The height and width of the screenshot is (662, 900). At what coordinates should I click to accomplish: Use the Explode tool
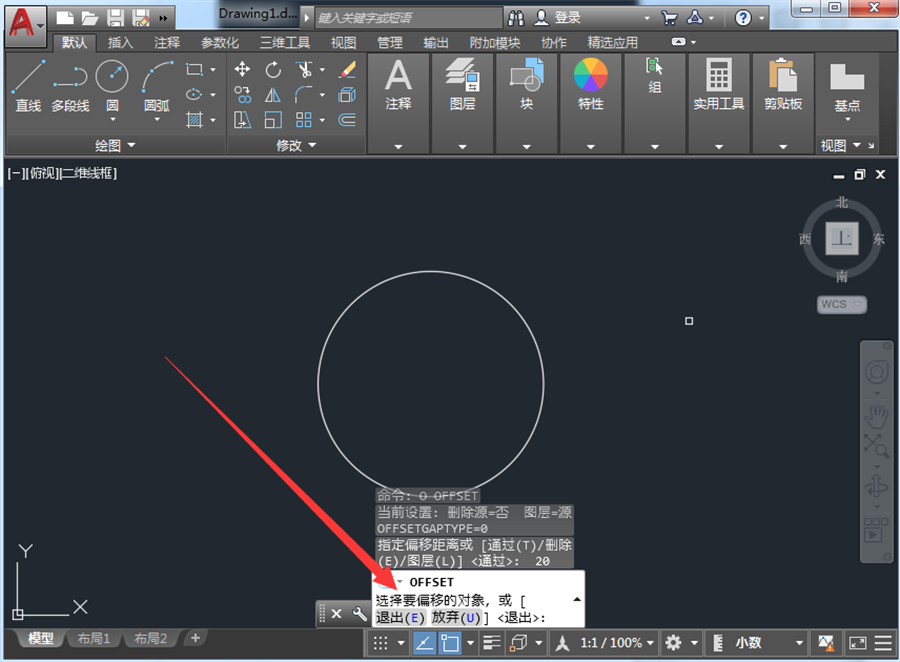click(347, 95)
